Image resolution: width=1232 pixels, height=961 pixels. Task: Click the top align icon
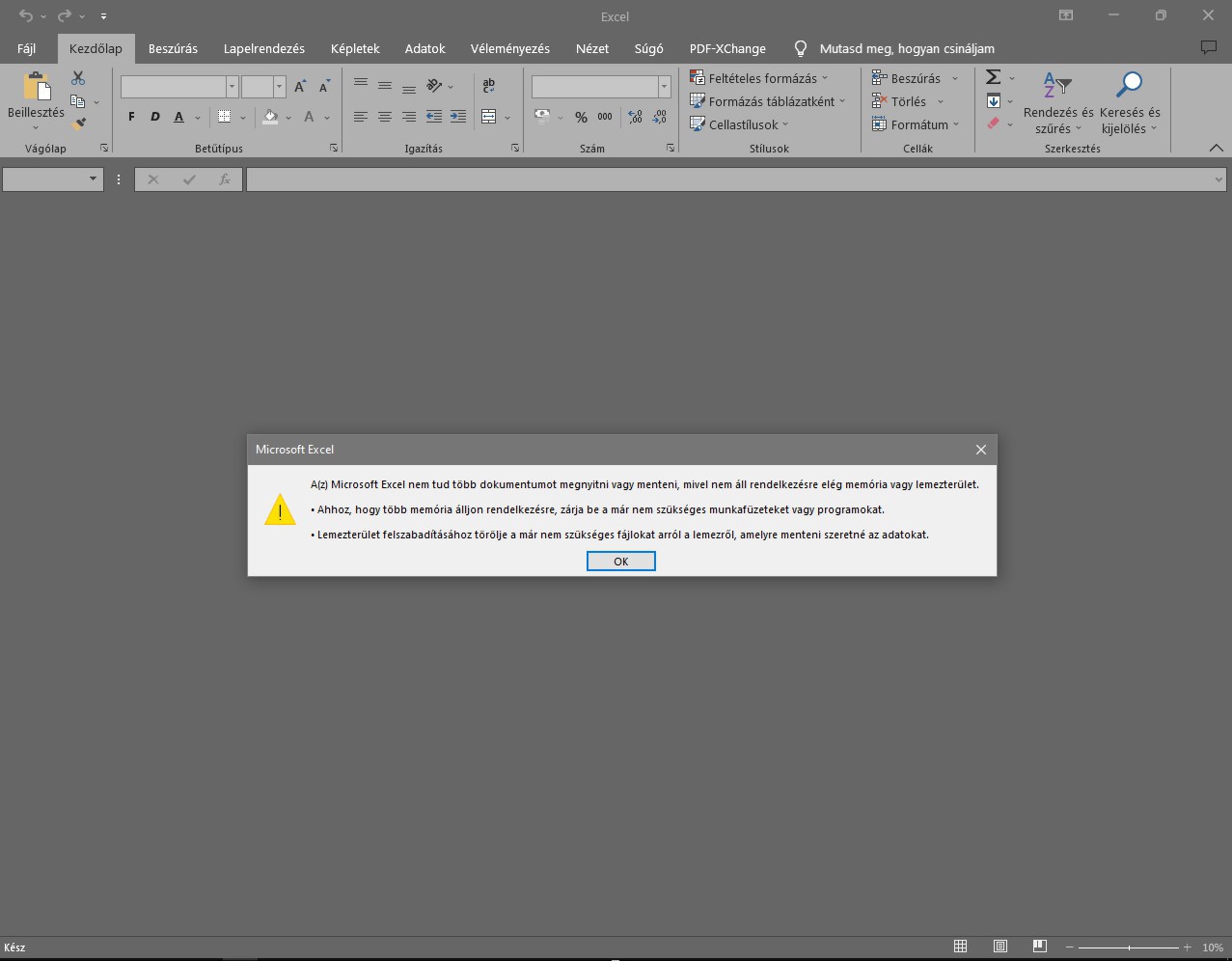[361, 86]
